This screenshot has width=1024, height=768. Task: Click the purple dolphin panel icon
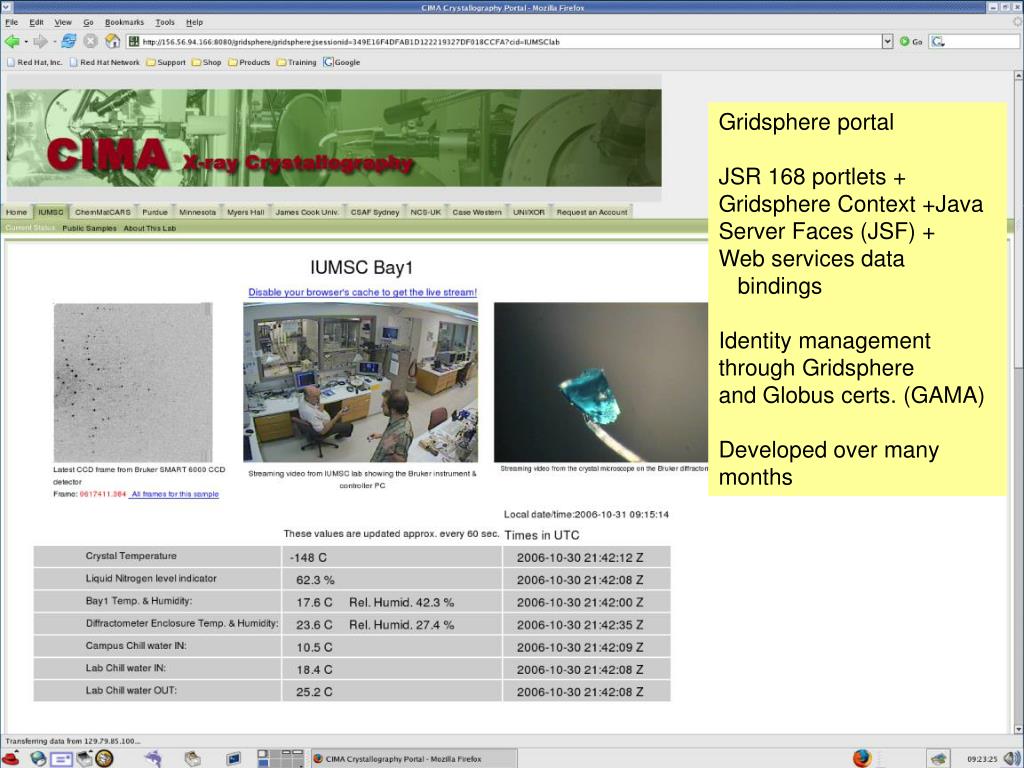coord(153,758)
